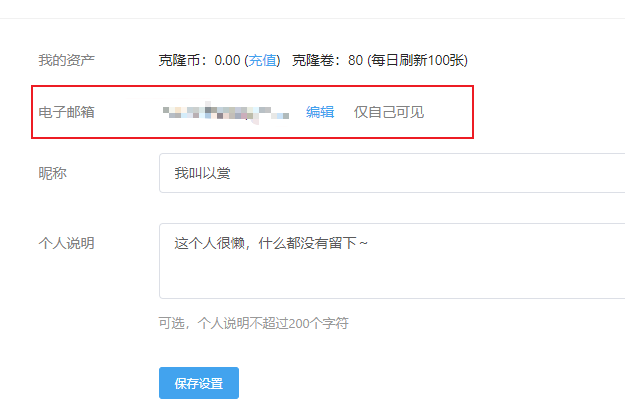
Task: Click the hint 可选，个人说明不超过200个字符
Action: pos(254,323)
